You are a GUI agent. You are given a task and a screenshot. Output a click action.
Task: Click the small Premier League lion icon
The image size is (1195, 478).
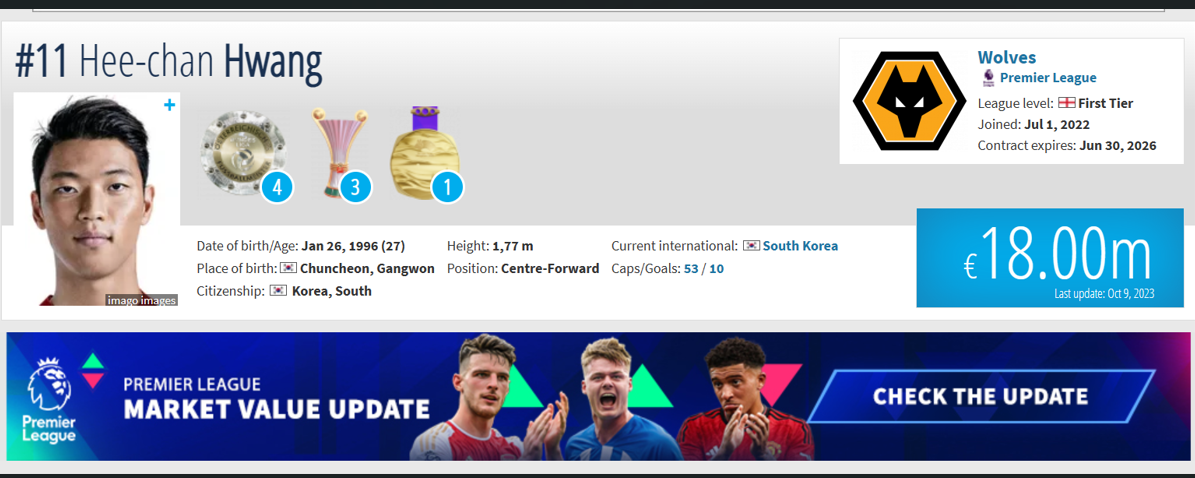[988, 77]
